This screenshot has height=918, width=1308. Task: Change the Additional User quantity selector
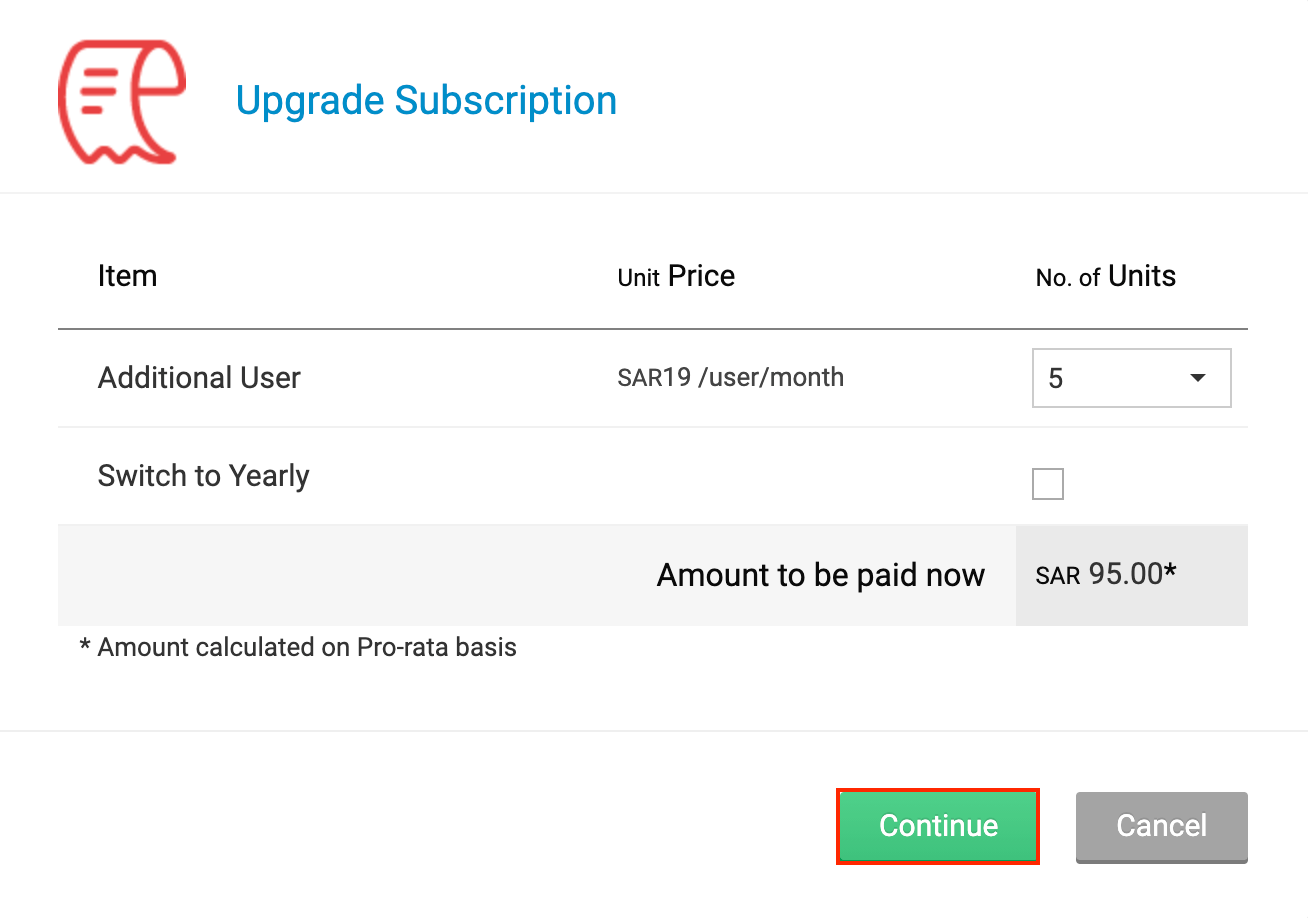pyautogui.click(x=1131, y=378)
